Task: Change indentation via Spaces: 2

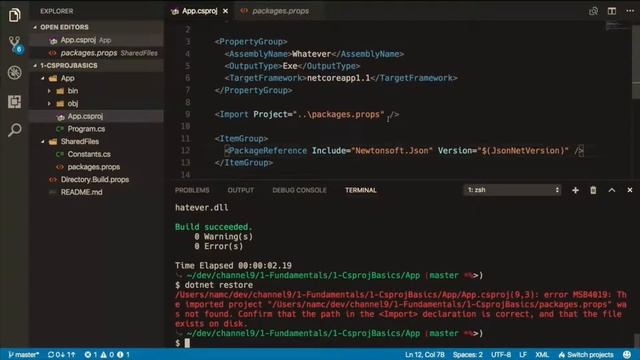Action: tap(467, 354)
